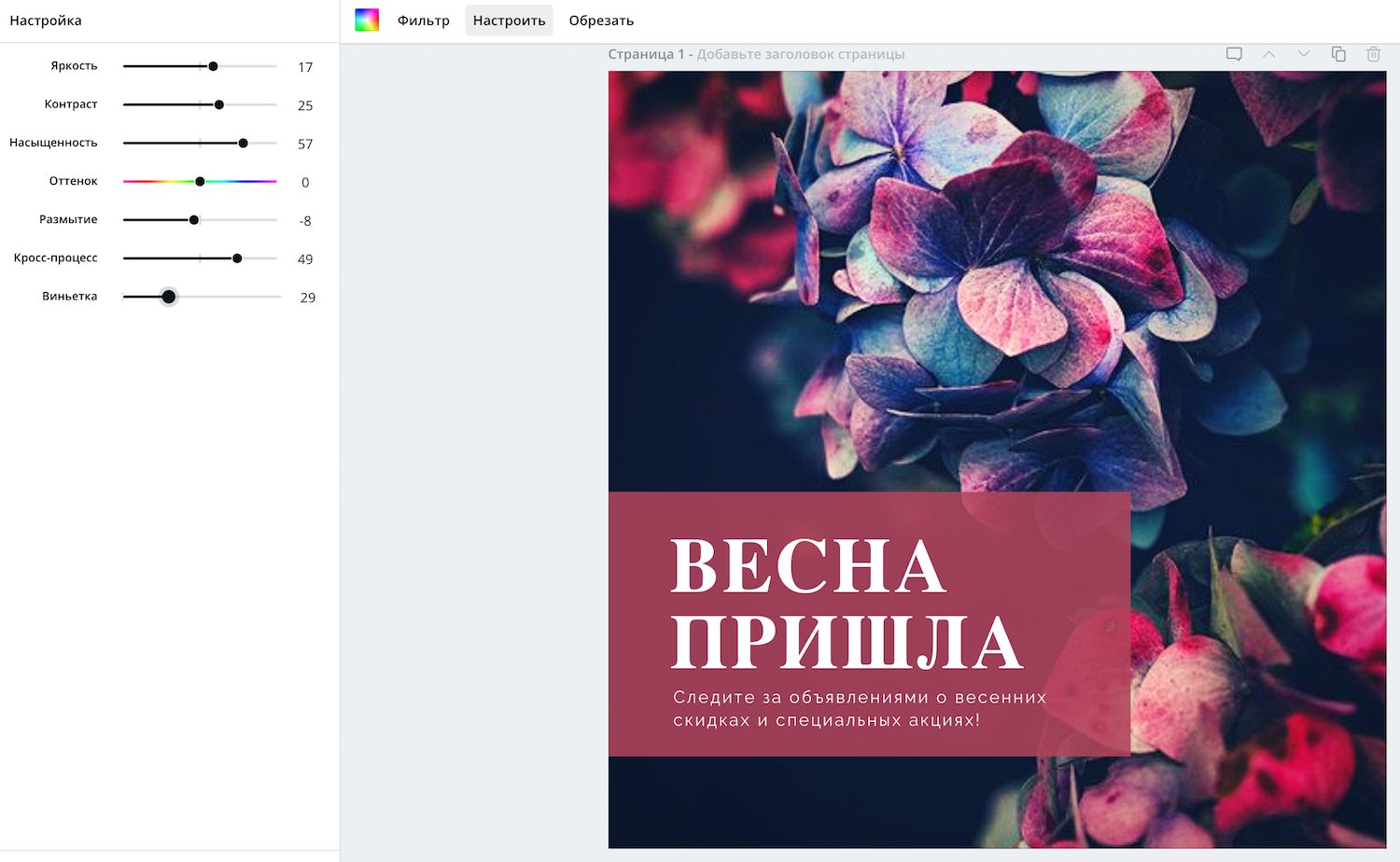This screenshot has height=862, width=1400.
Task: Open the rainbow color picker swatch
Action: click(x=367, y=20)
